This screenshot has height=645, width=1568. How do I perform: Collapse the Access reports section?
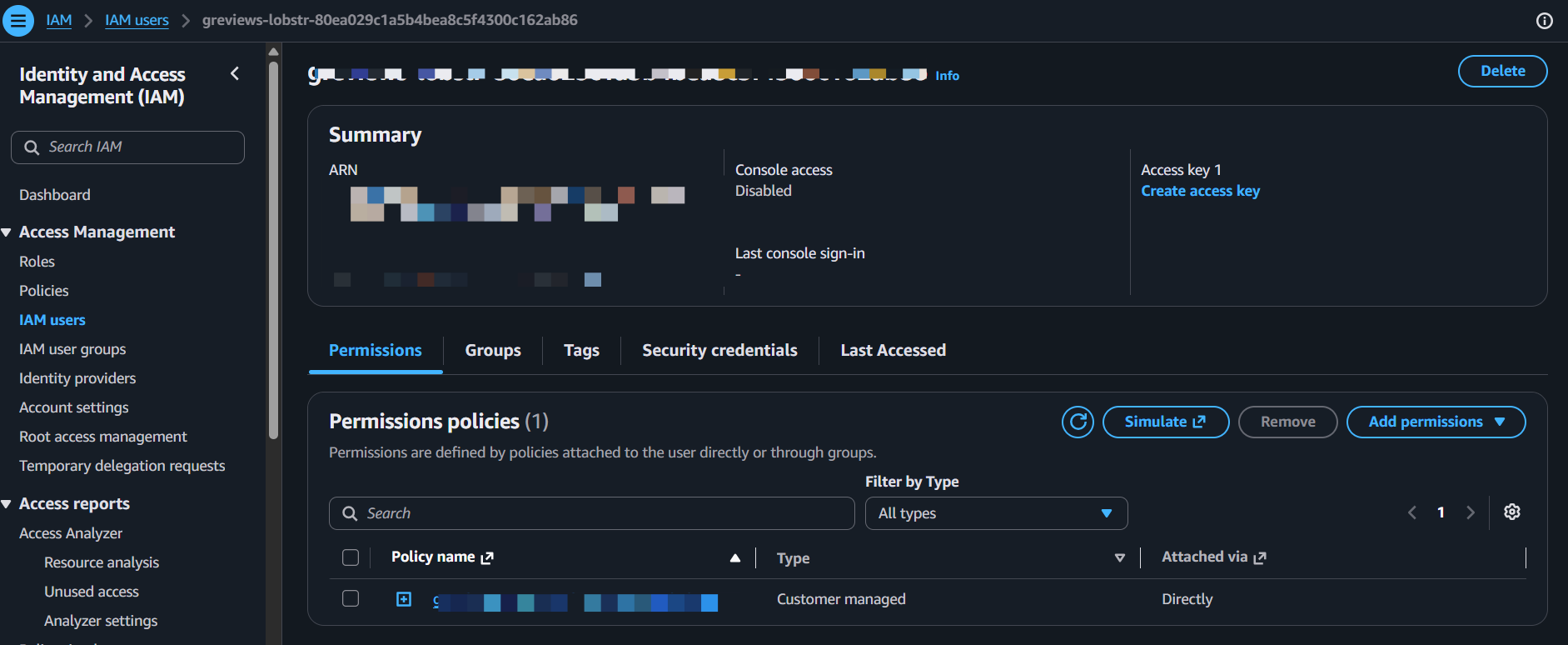pos(7,504)
